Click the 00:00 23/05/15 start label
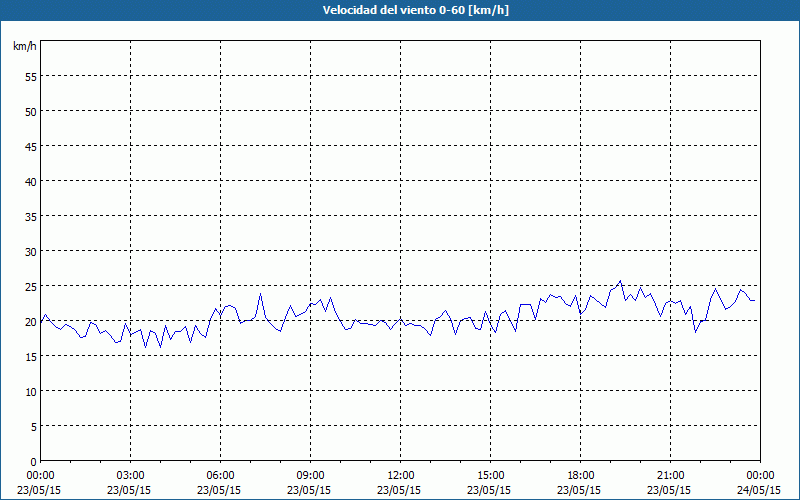800x500 pixels. pyautogui.click(x=39, y=483)
